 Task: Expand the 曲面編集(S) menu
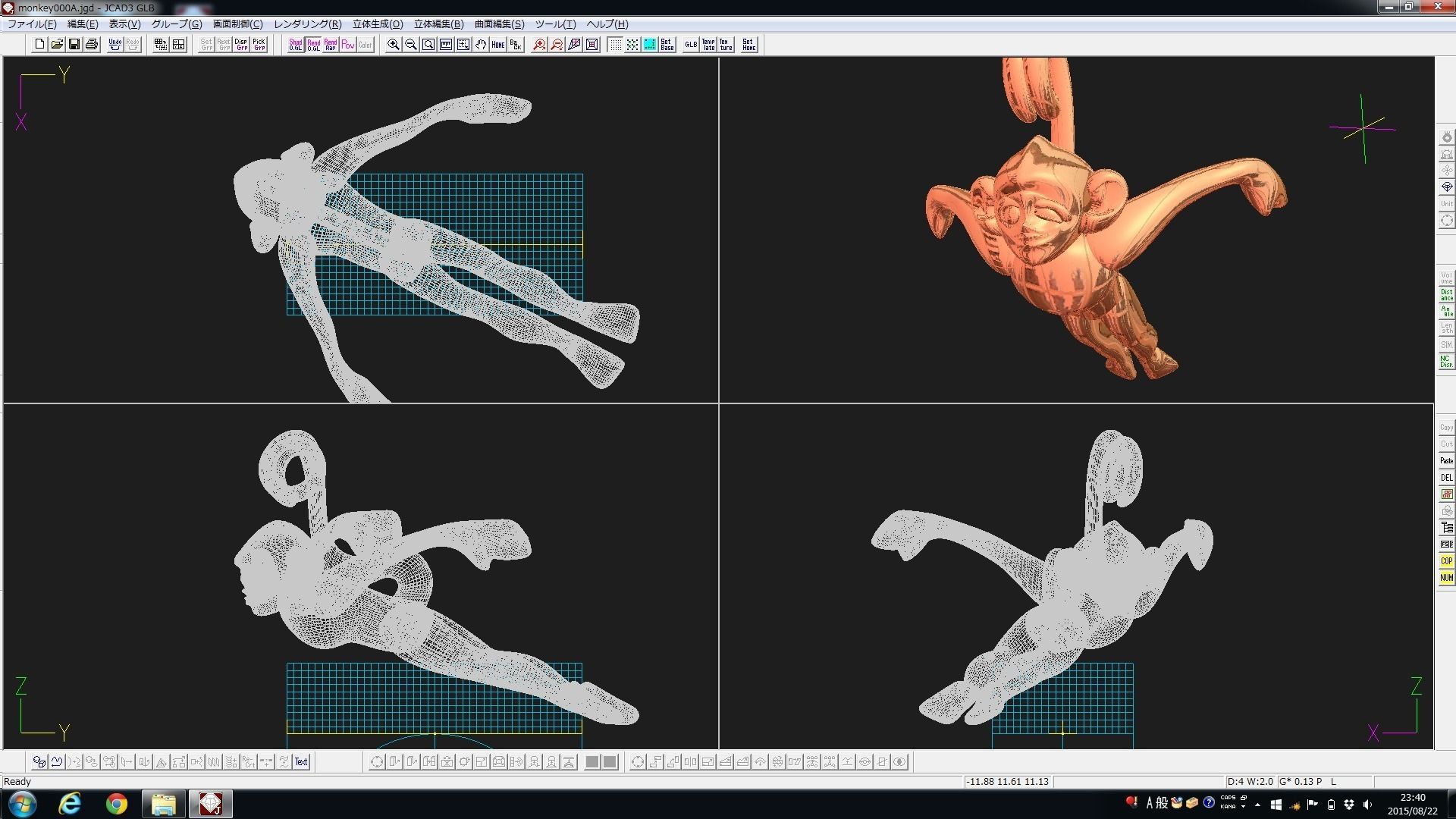coord(499,24)
